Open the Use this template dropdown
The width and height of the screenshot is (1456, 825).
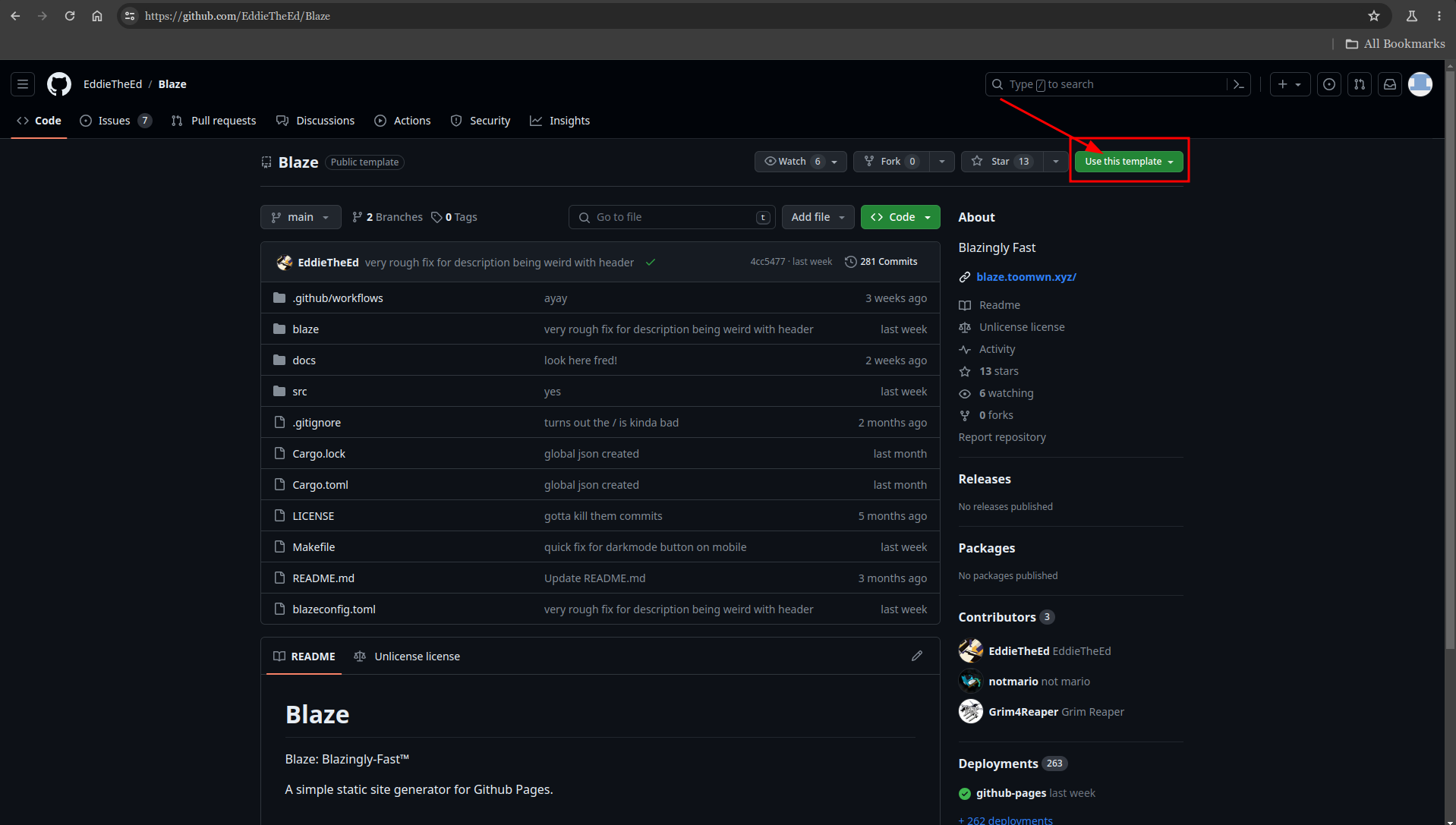click(1128, 162)
